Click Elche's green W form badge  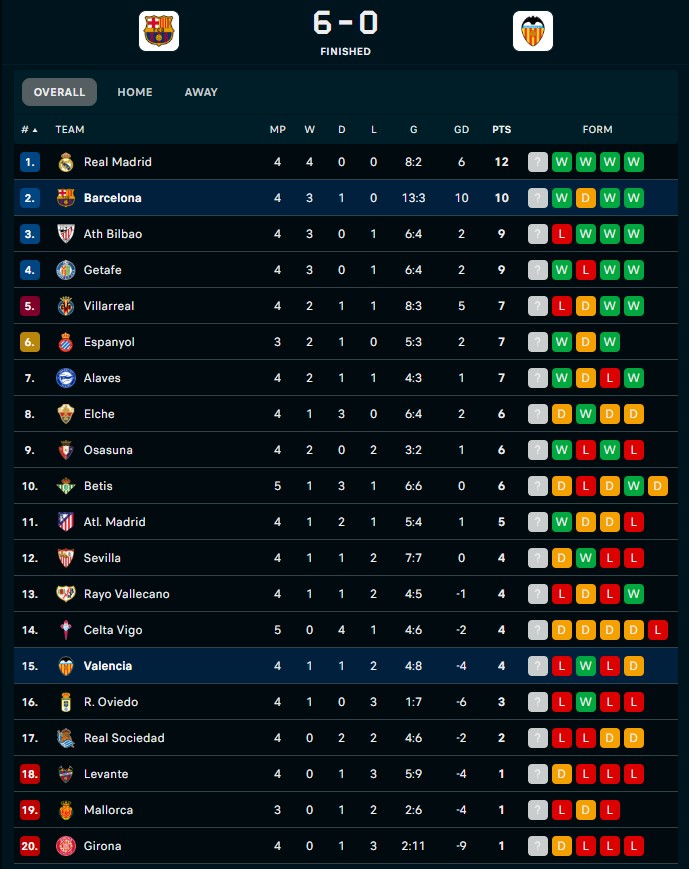(x=585, y=414)
